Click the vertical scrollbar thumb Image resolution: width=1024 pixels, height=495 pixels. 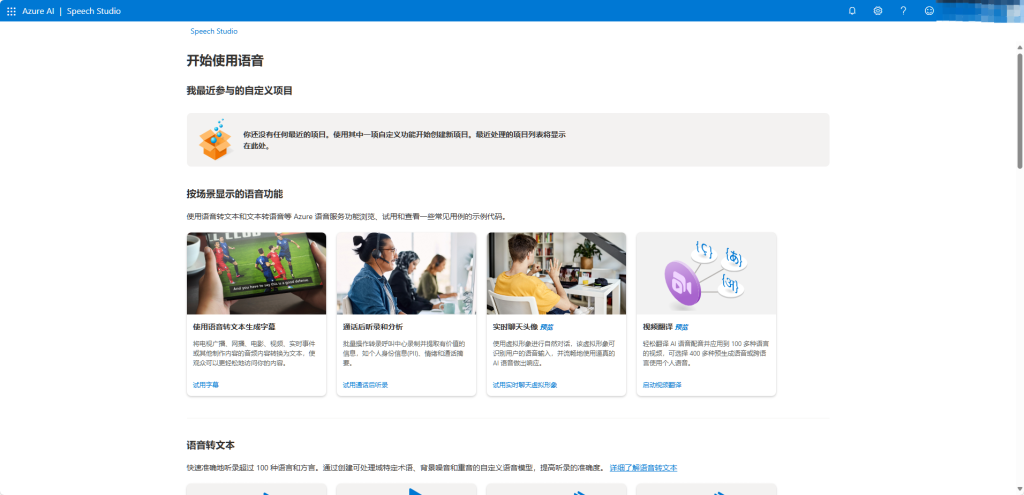coord(1019,111)
